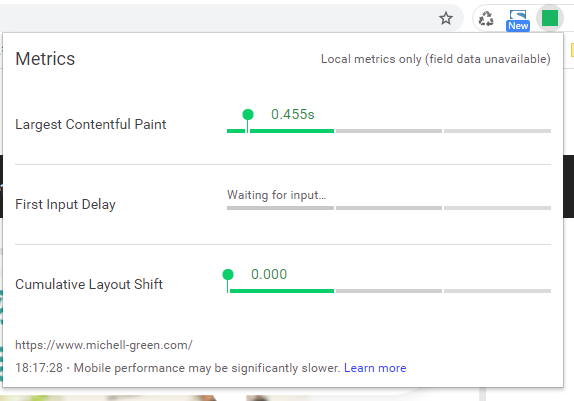
Task: Click the Local metrics only notice
Action: (x=436, y=59)
